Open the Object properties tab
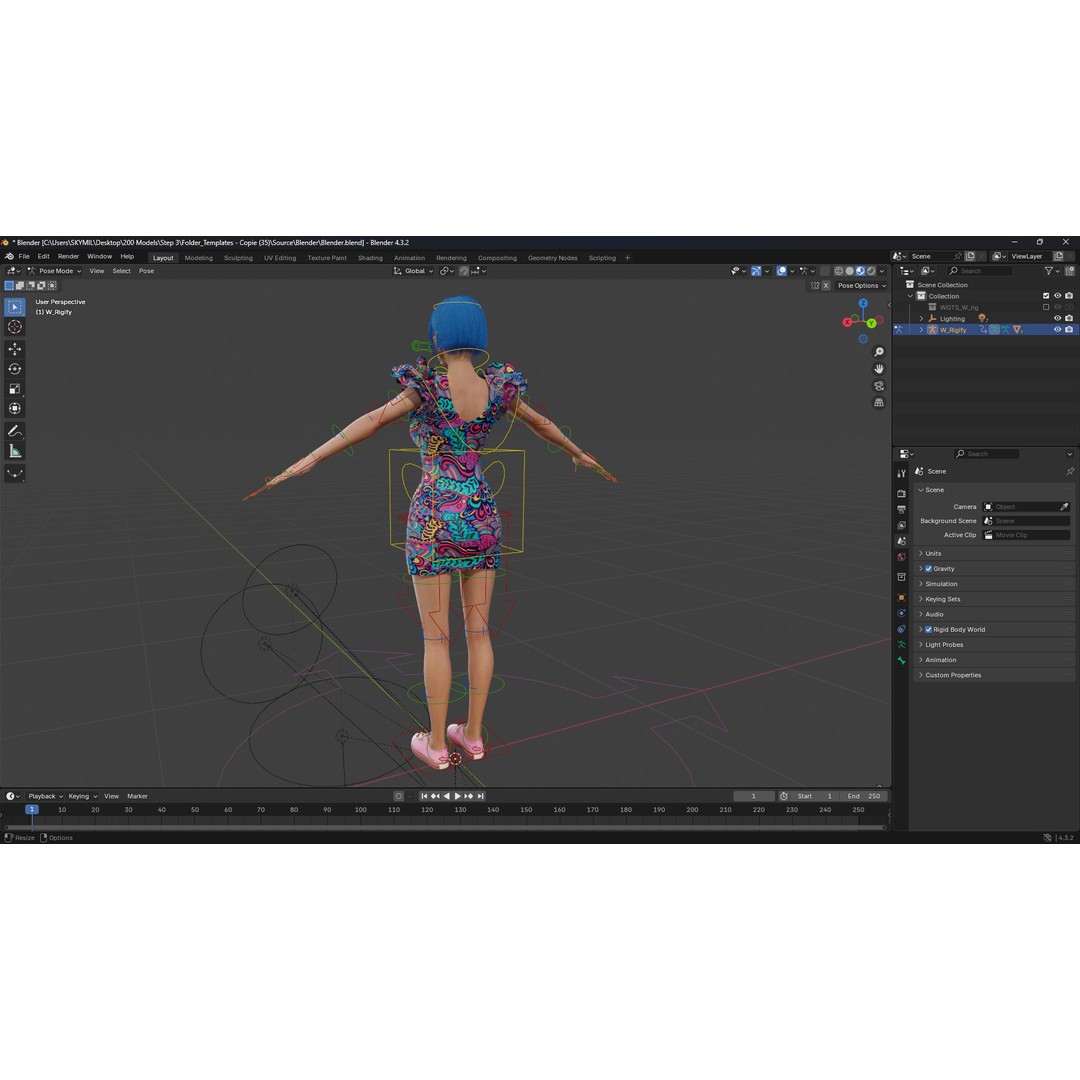1080x1080 pixels. [x=901, y=597]
